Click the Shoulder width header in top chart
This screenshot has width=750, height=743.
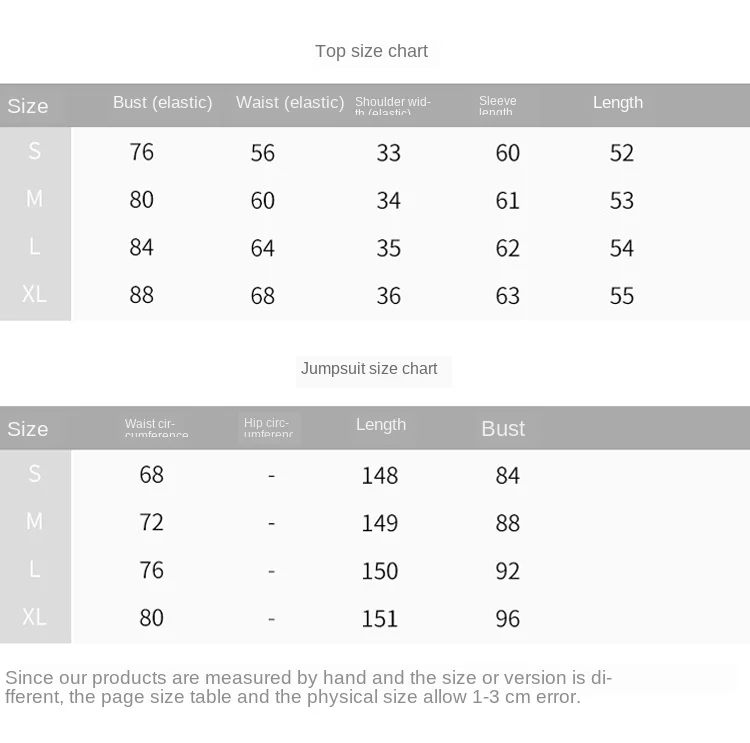point(393,106)
